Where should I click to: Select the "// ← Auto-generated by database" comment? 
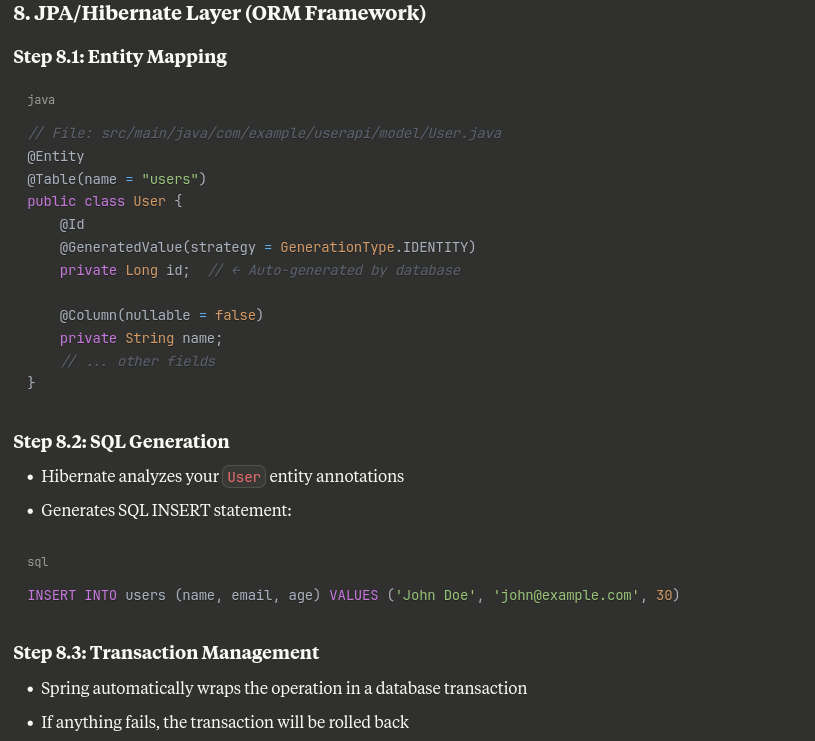point(334,270)
